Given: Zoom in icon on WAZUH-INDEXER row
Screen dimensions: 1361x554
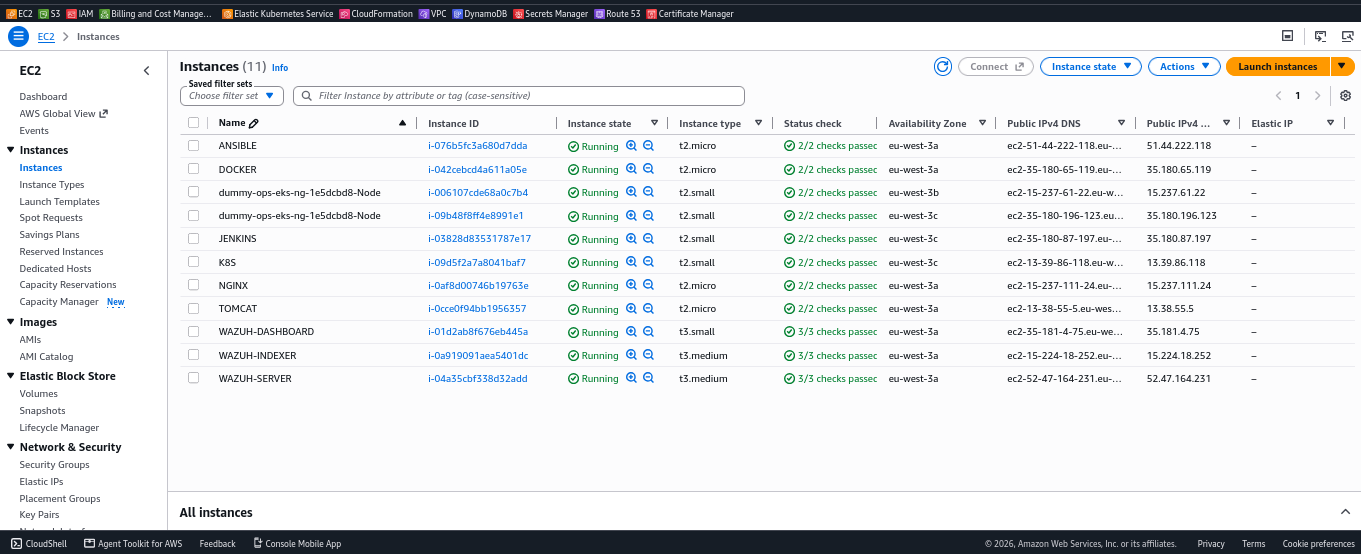Looking at the screenshot, I should (x=631, y=355).
